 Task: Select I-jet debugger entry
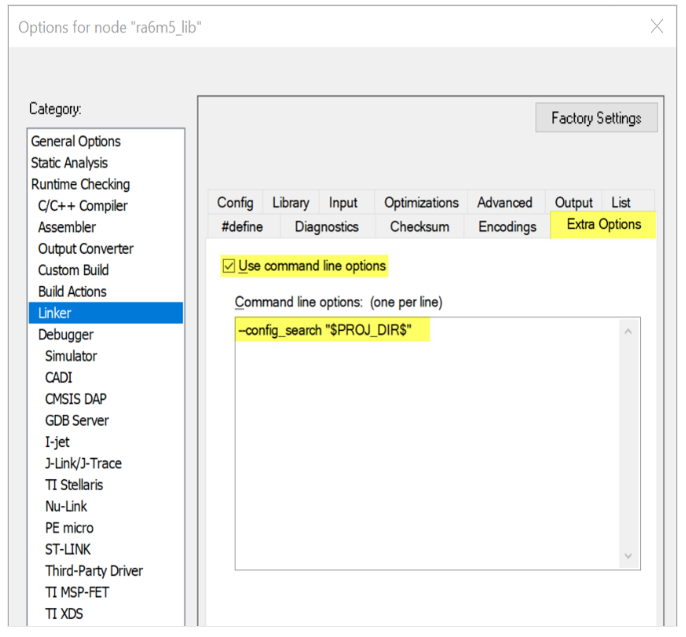click(57, 442)
